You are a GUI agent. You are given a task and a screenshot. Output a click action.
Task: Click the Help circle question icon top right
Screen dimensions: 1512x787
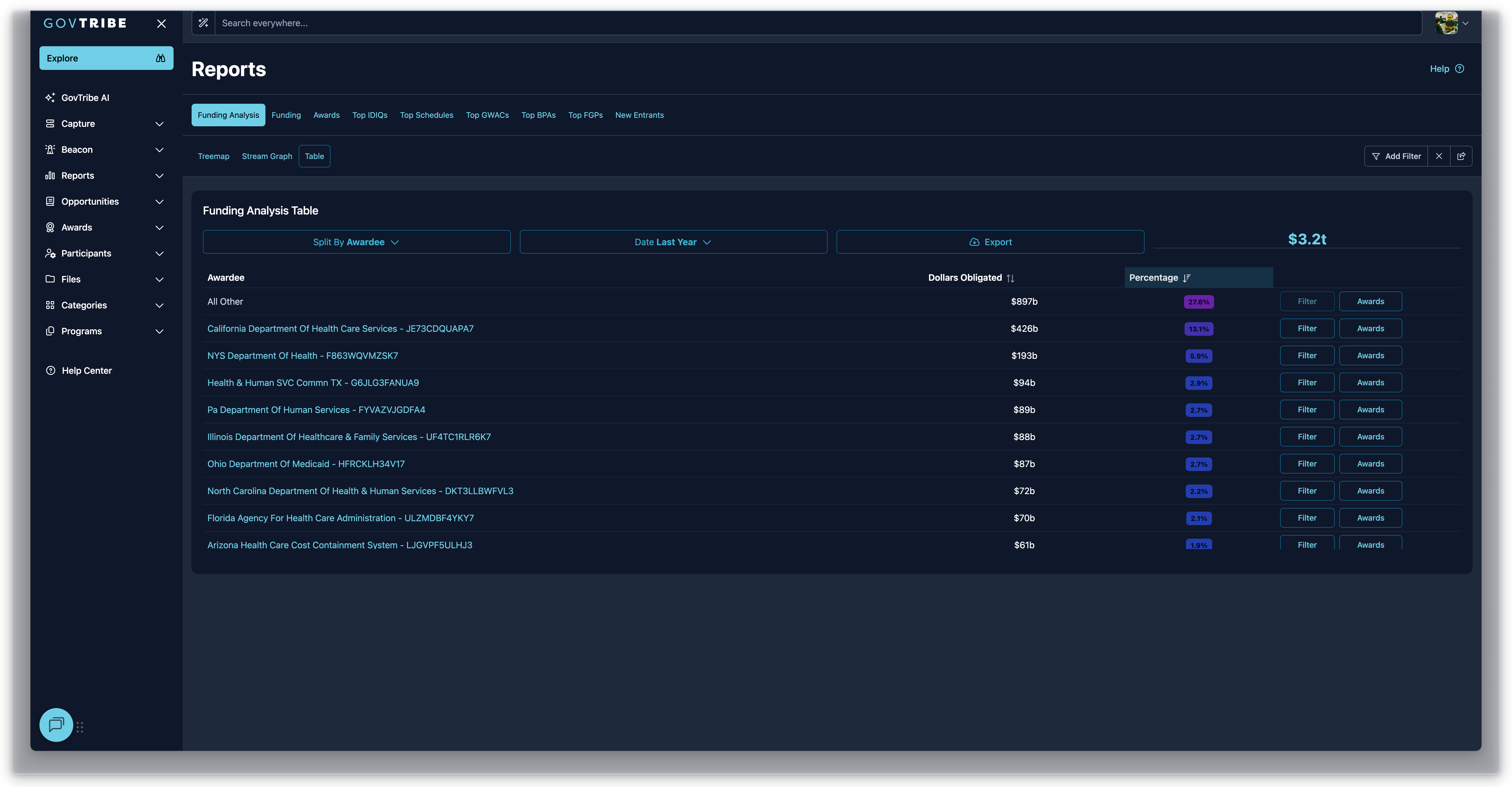point(1460,69)
